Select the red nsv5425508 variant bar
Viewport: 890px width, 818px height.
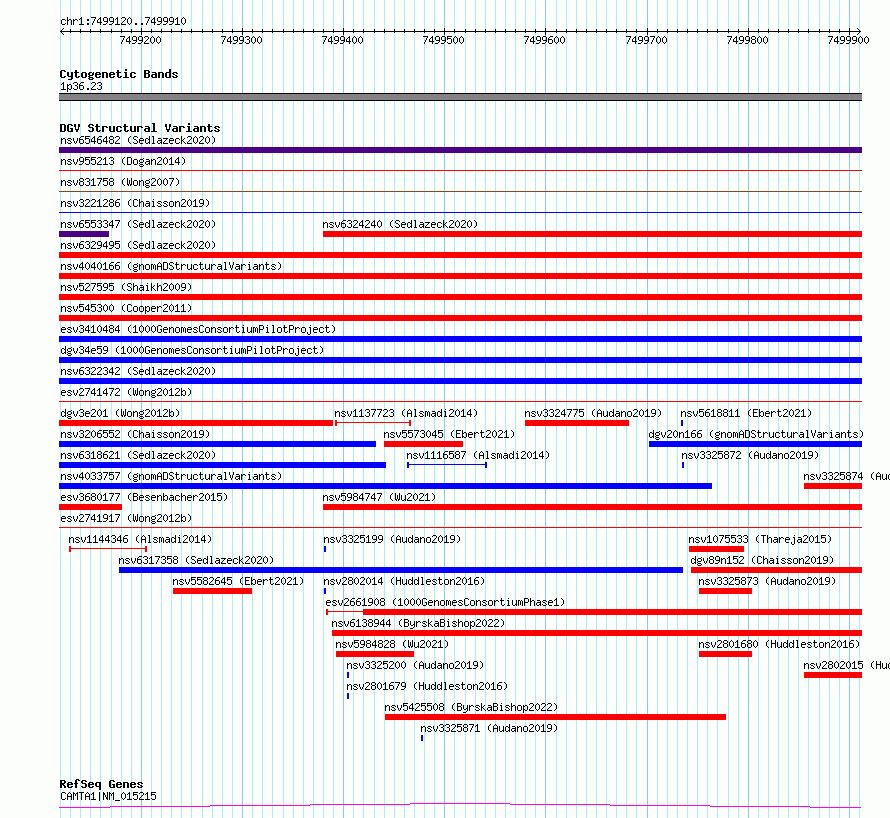pos(555,717)
